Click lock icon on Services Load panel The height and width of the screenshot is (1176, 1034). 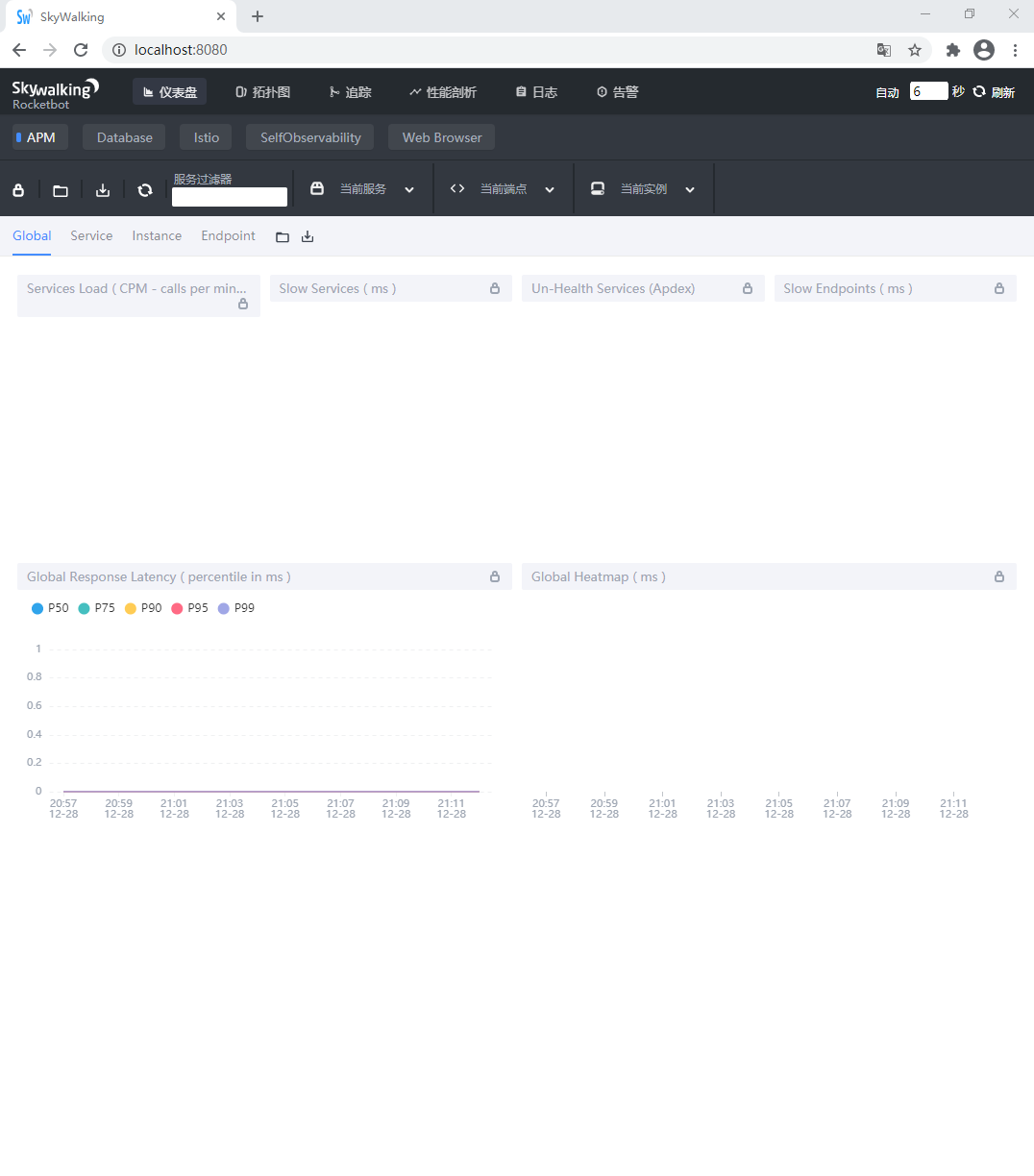click(x=243, y=304)
